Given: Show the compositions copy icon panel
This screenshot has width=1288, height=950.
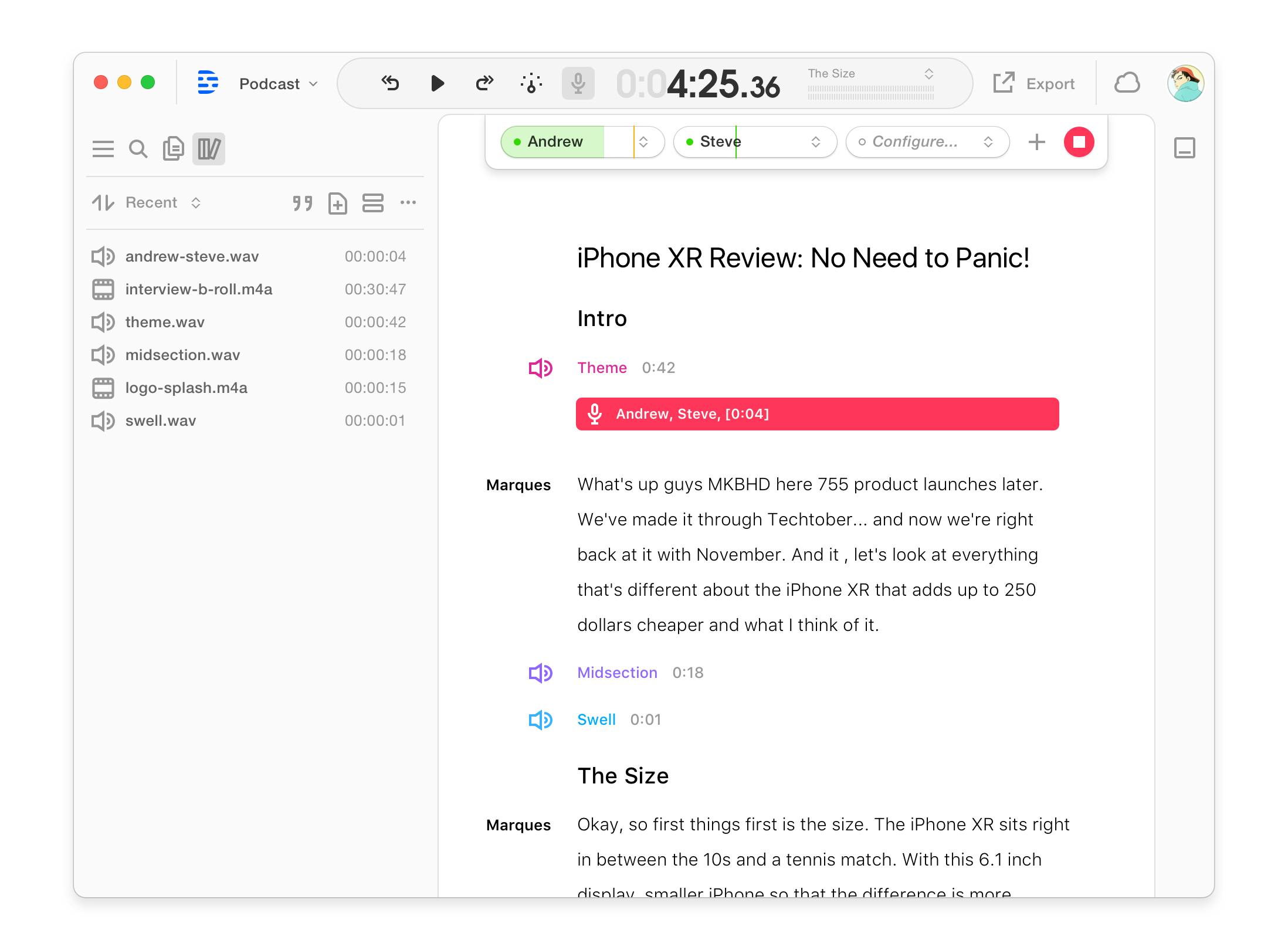Looking at the screenshot, I should (174, 149).
